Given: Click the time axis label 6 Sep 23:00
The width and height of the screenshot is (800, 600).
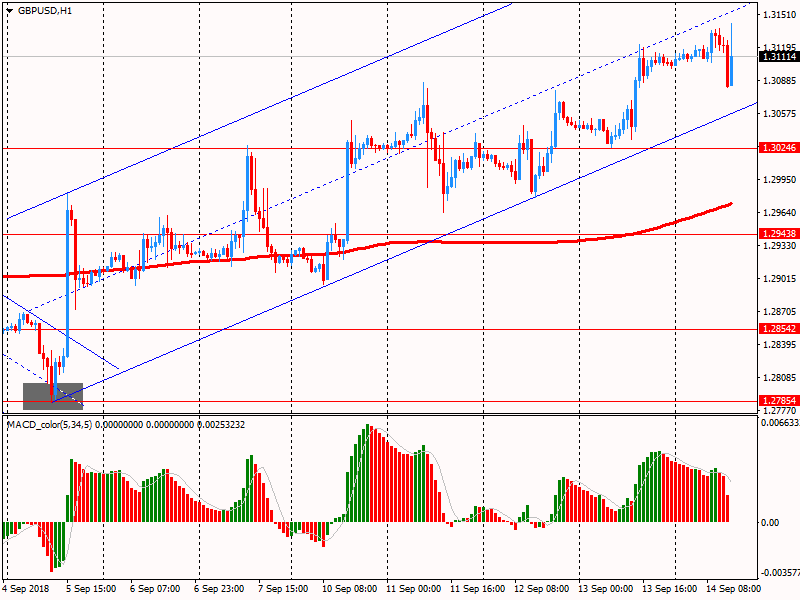Looking at the screenshot, I should click(219, 589).
